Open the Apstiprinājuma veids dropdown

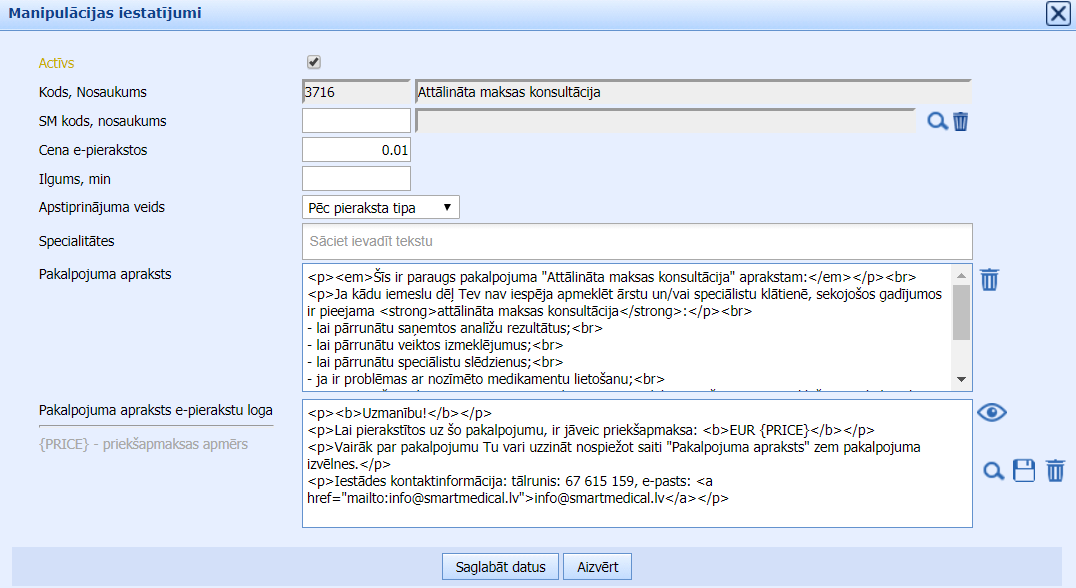tap(380, 207)
